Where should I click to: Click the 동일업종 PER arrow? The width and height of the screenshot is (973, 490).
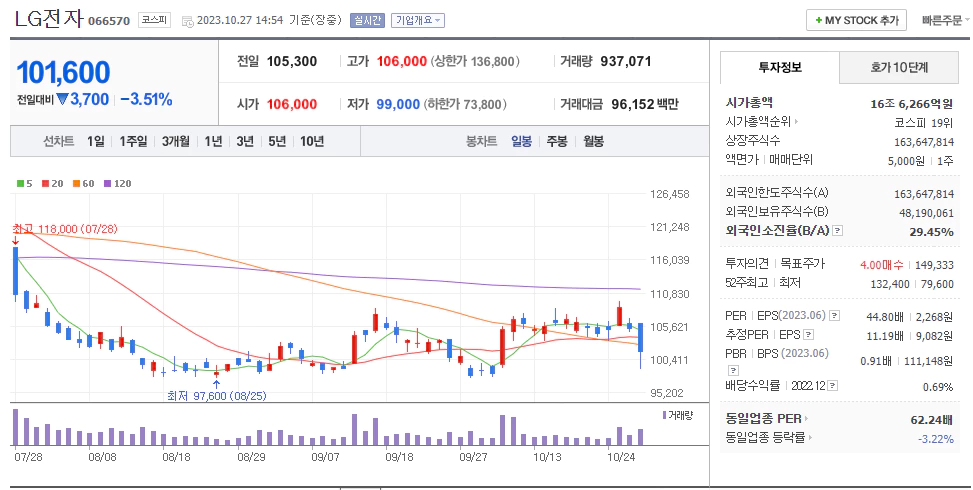point(806,419)
